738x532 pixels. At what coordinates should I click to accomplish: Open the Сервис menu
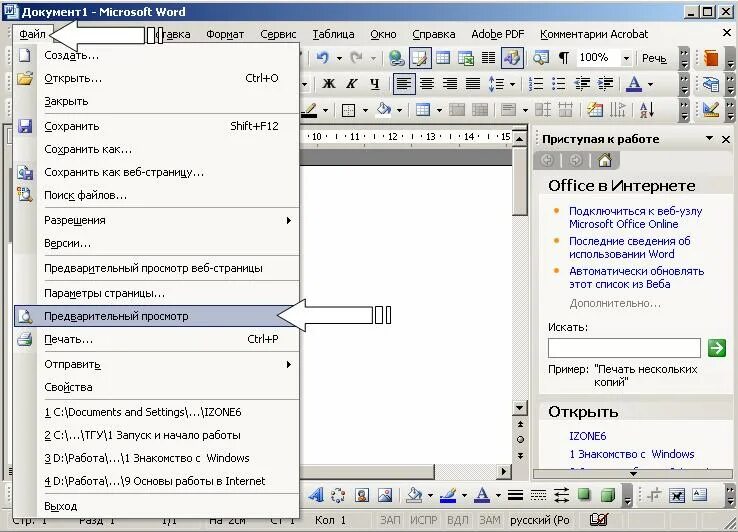pyautogui.click(x=278, y=34)
